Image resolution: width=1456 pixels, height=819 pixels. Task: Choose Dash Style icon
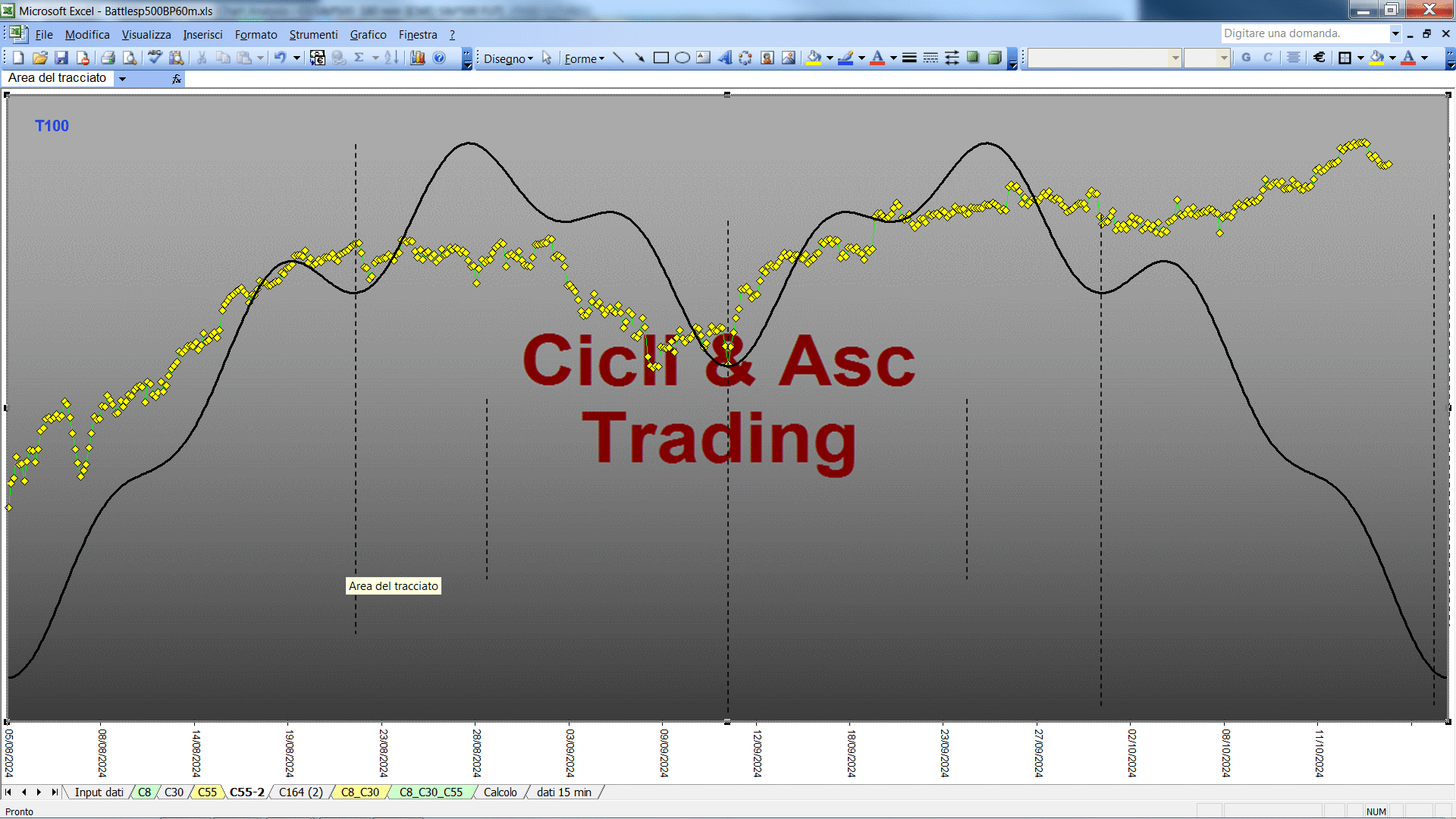tap(930, 58)
